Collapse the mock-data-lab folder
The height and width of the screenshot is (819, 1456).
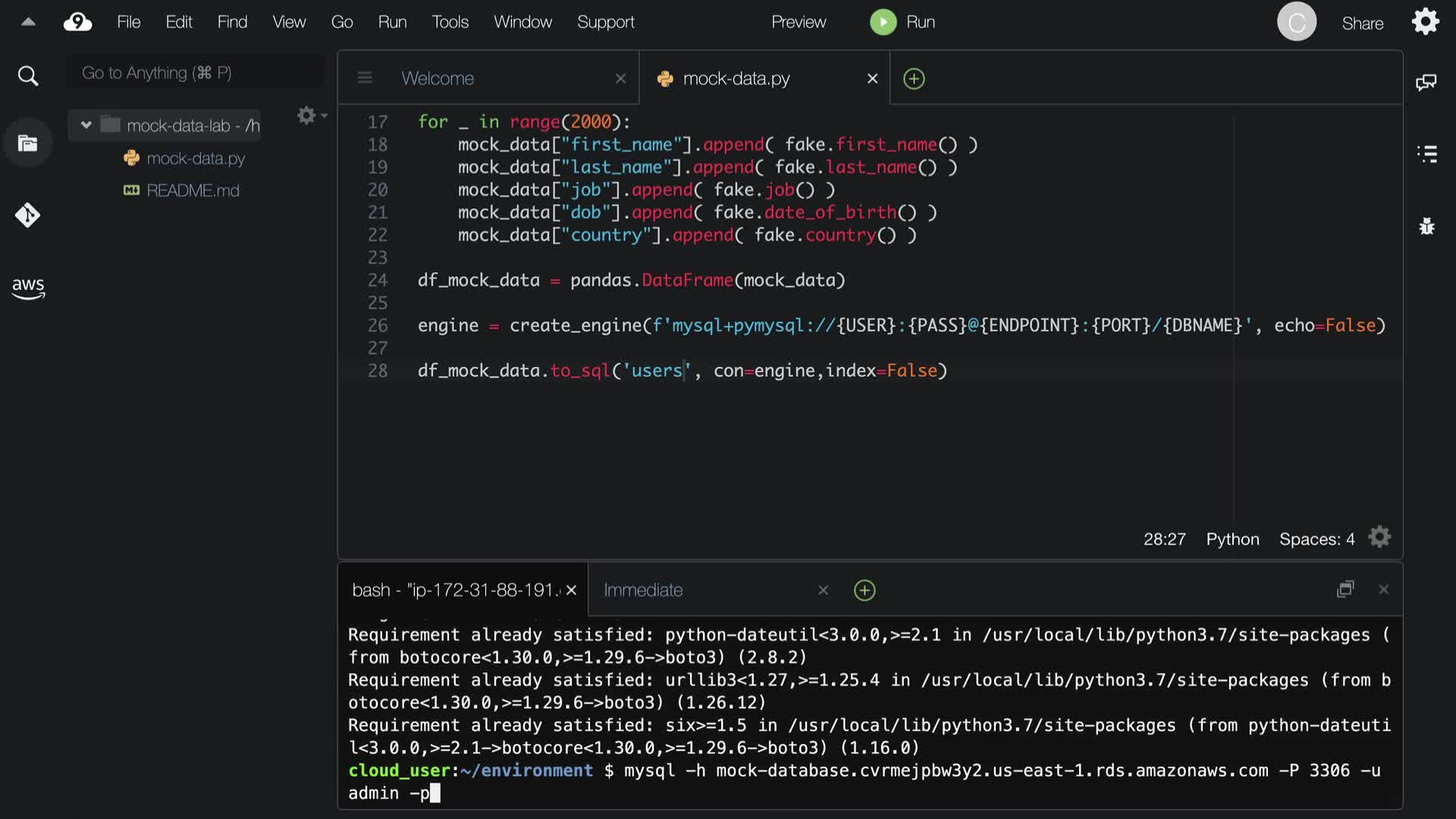86,125
